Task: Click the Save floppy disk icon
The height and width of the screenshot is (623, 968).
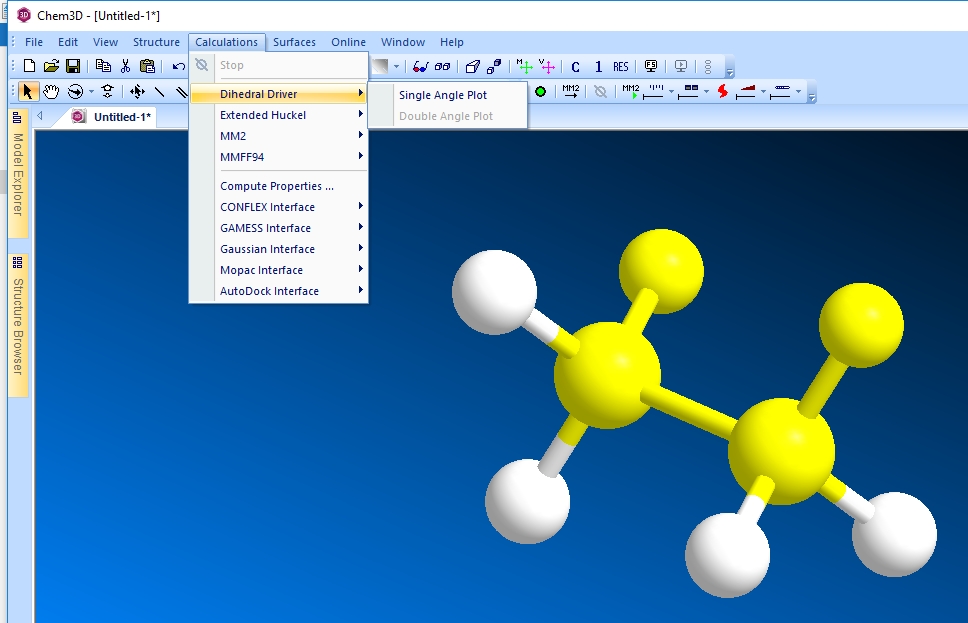Action: coord(73,67)
